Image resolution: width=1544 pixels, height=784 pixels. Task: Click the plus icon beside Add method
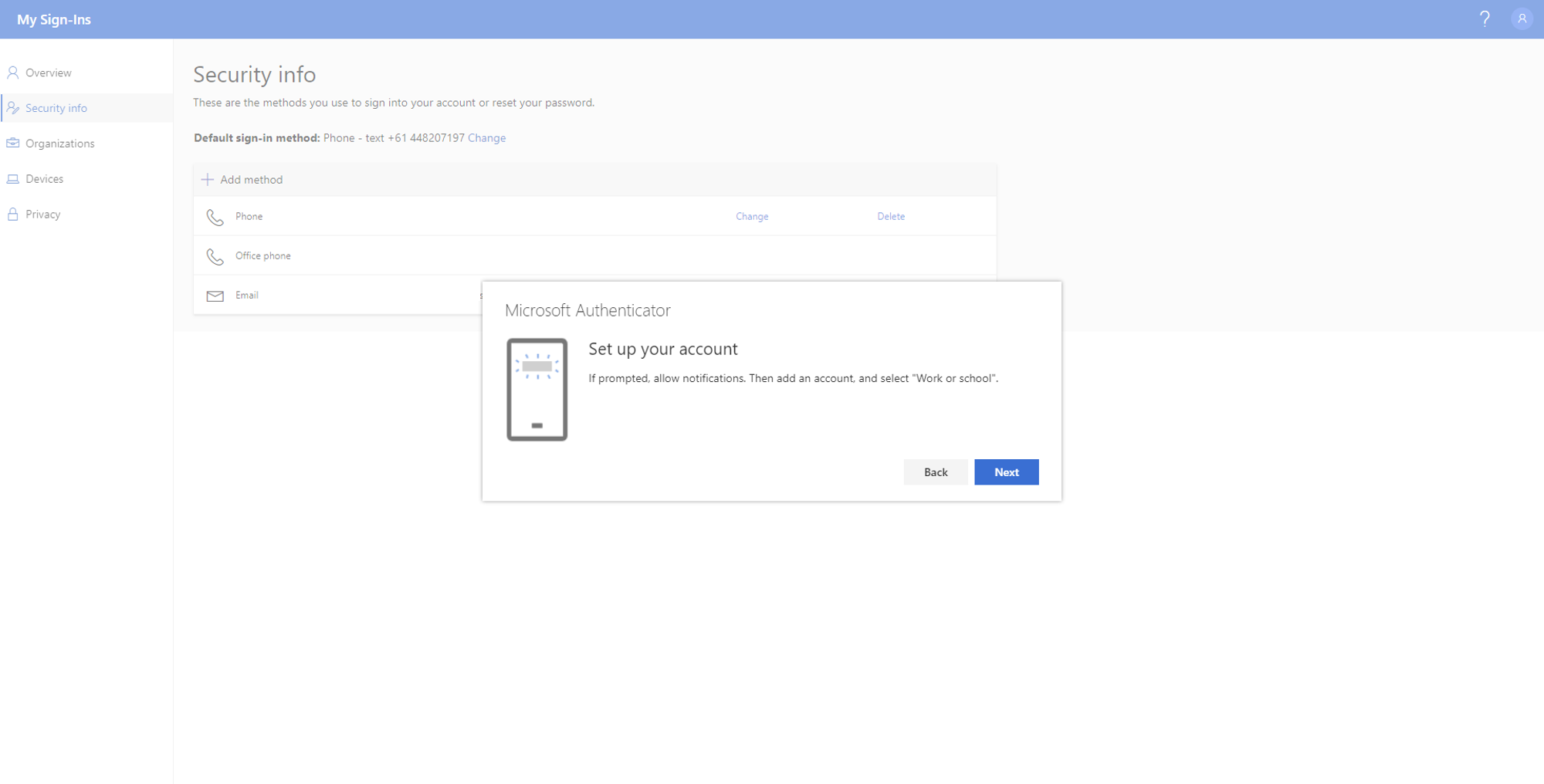point(207,180)
